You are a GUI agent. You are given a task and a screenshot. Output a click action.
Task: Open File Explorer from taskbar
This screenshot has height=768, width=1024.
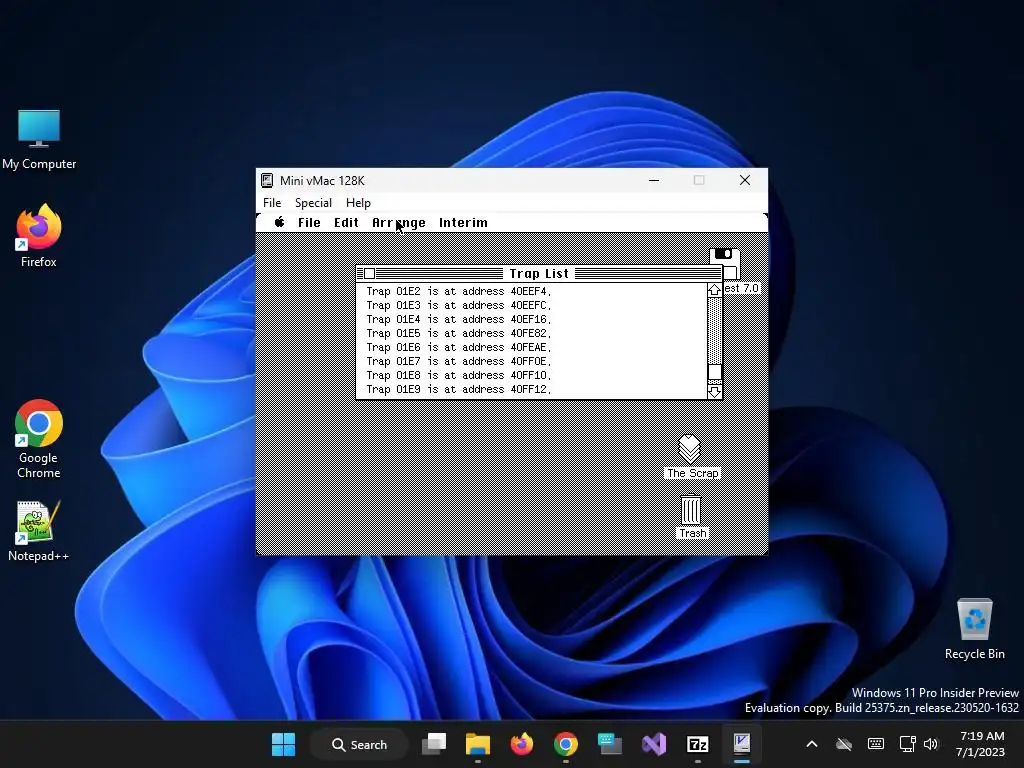477,744
